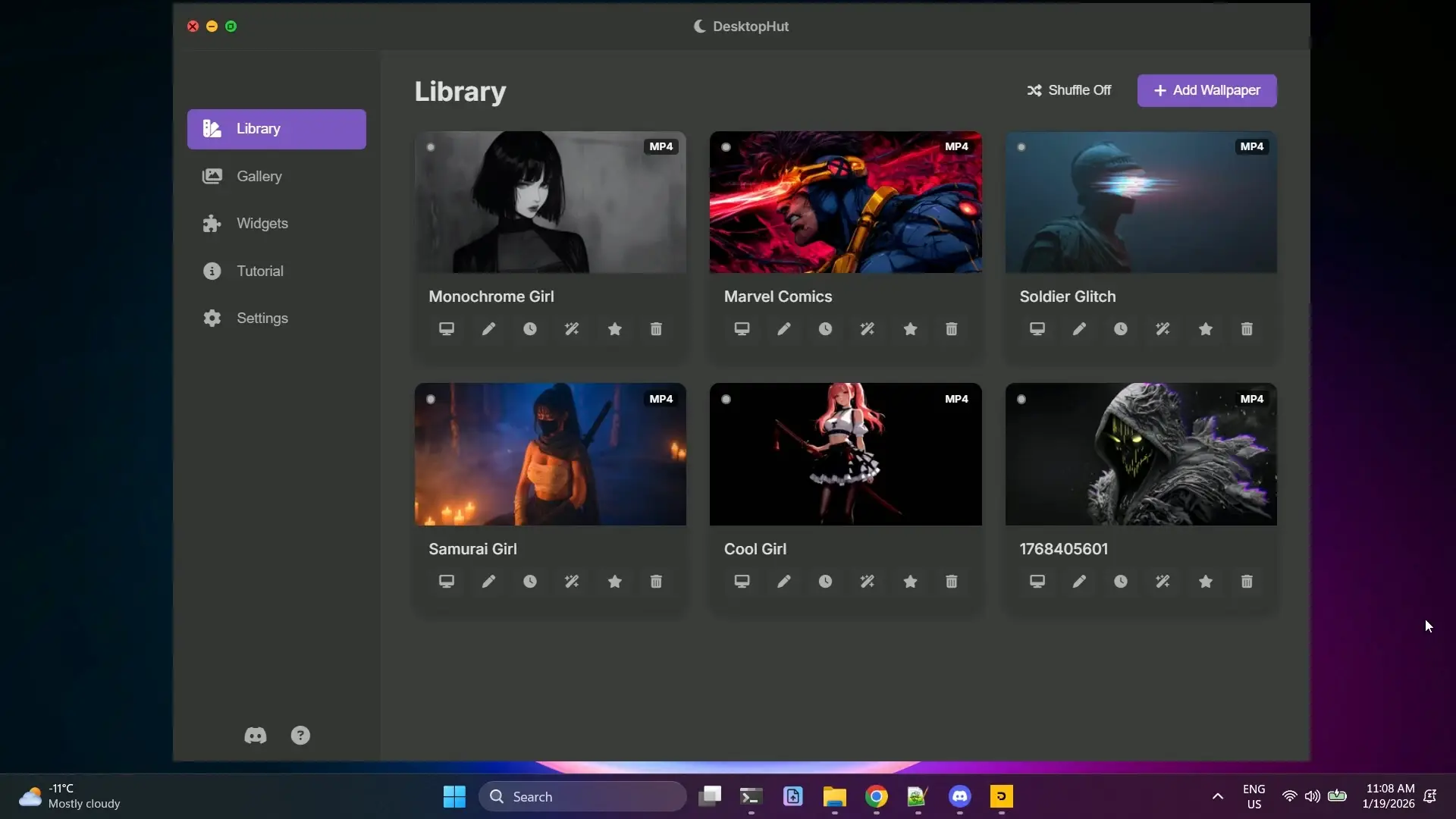Open Windows Start menu
This screenshot has width=1456, height=819.
click(454, 797)
